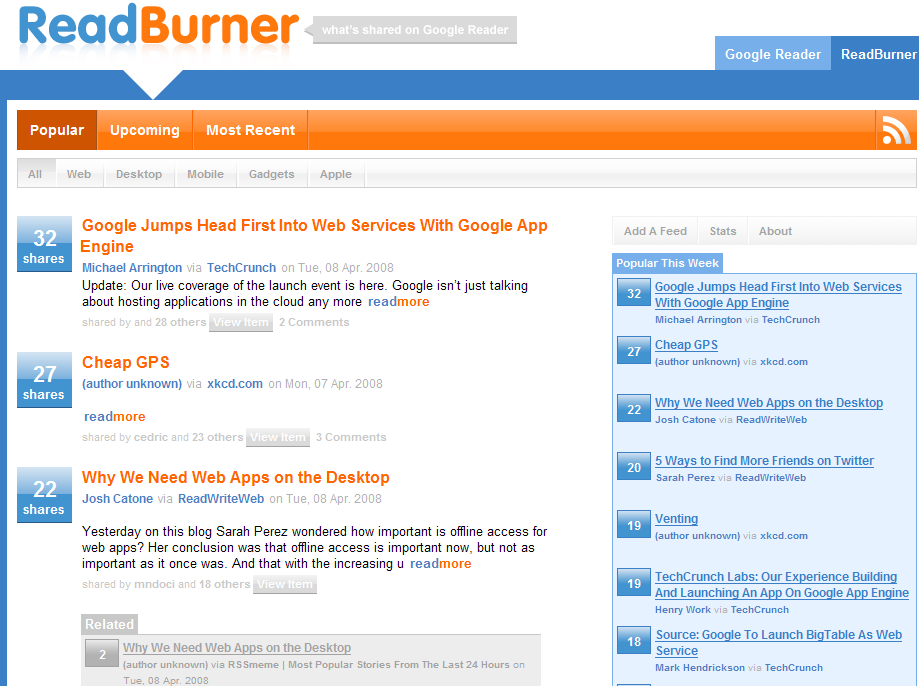Open sidebar link Cheap GPS
The width and height of the screenshot is (923, 686).
pos(686,344)
